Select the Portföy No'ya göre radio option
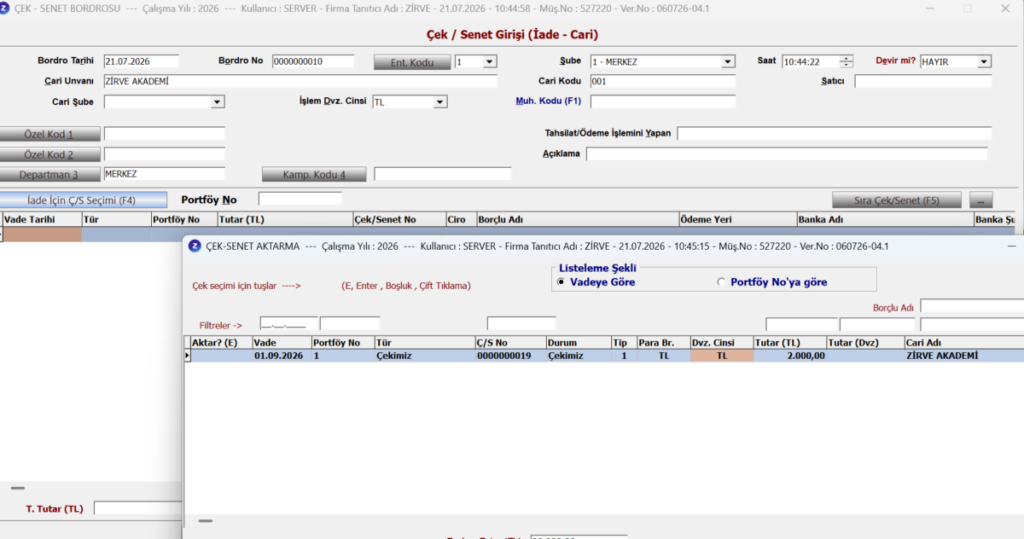The image size is (1024, 539). tap(721, 282)
